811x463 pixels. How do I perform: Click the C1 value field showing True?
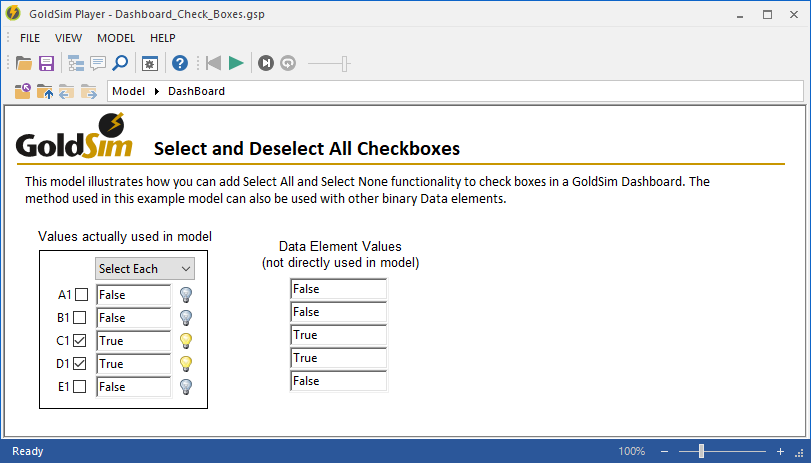[x=133, y=341]
